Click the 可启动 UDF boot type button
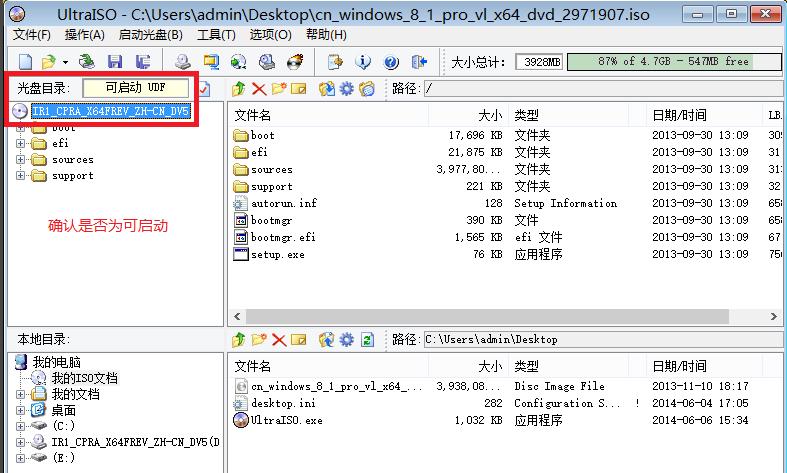Viewport: 787px width, 473px height. (136, 88)
